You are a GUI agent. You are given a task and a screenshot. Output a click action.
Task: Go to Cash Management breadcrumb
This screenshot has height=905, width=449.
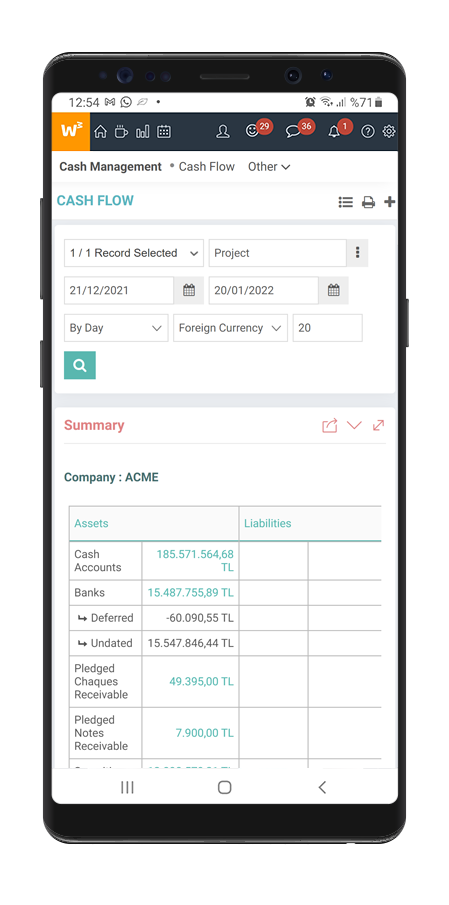pyautogui.click(x=111, y=167)
